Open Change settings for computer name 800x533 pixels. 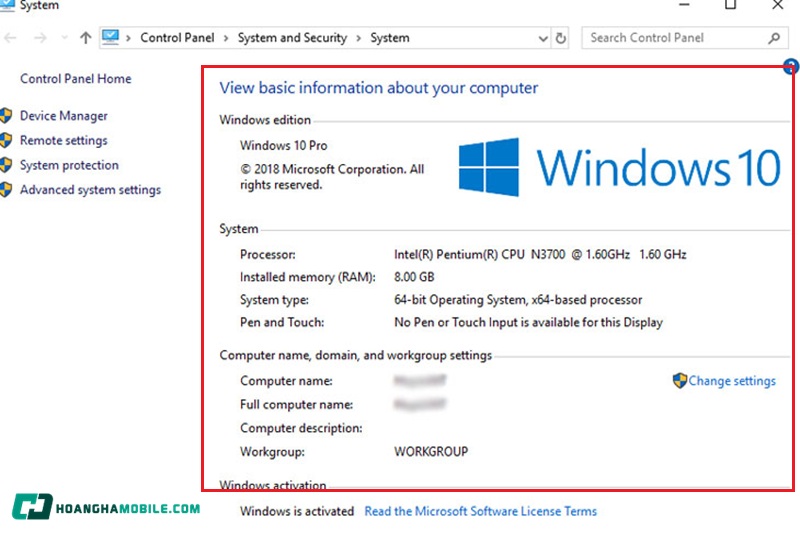click(732, 381)
